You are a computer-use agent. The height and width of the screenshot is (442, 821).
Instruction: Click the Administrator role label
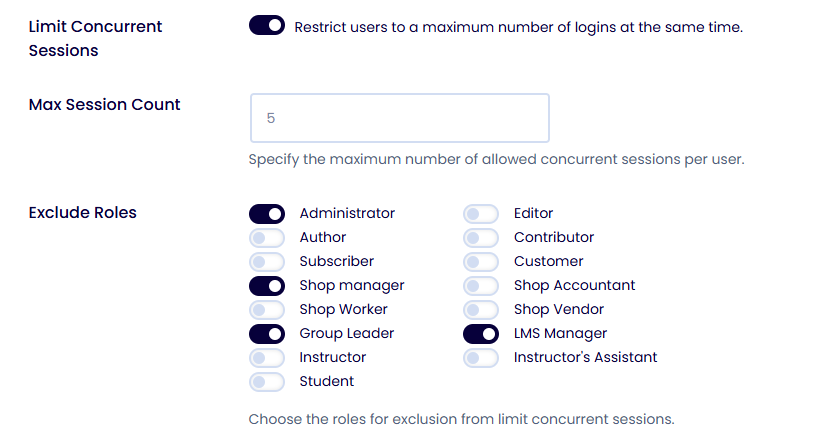(x=347, y=213)
